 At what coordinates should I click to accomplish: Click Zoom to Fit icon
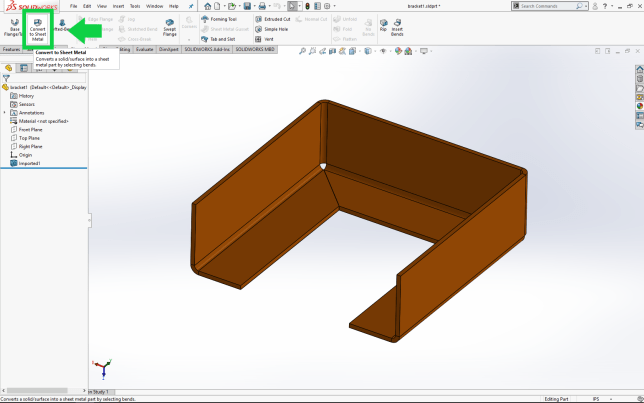[x=302, y=51]
